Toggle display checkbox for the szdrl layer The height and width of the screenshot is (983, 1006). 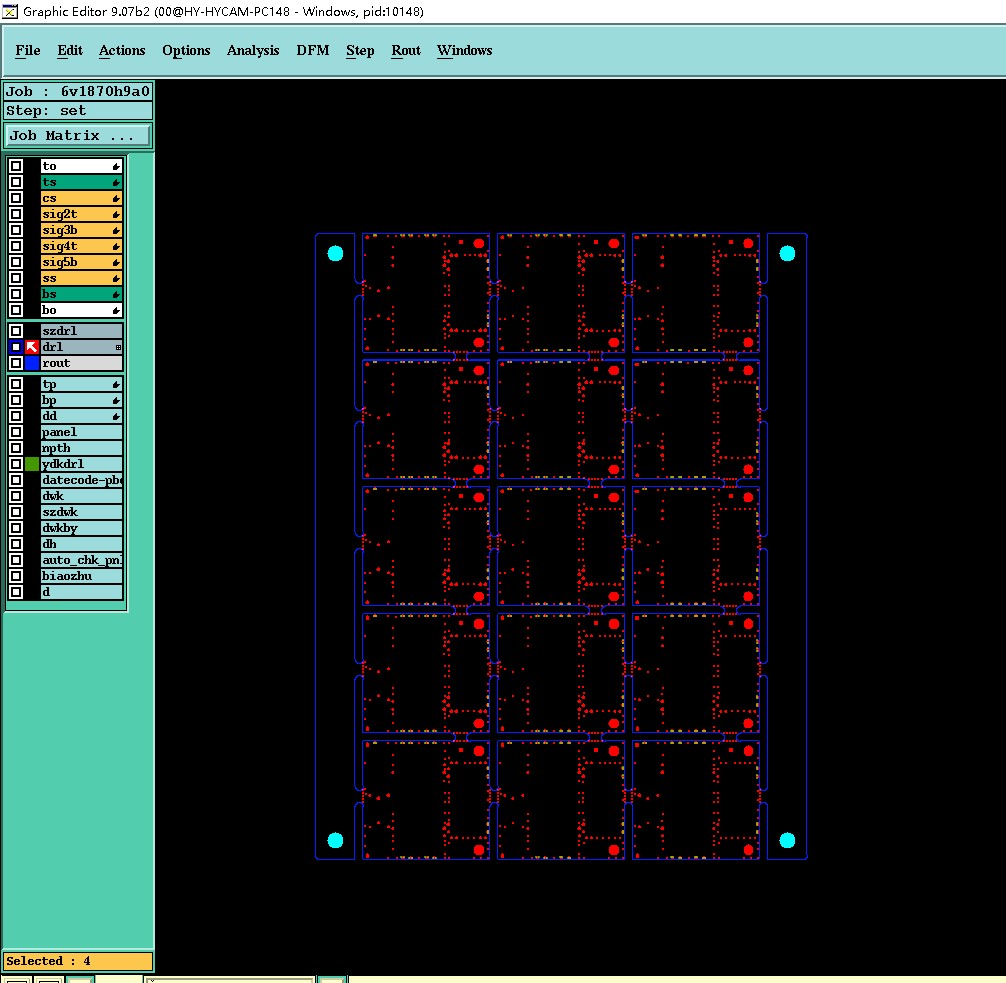(x=16, y=331)
